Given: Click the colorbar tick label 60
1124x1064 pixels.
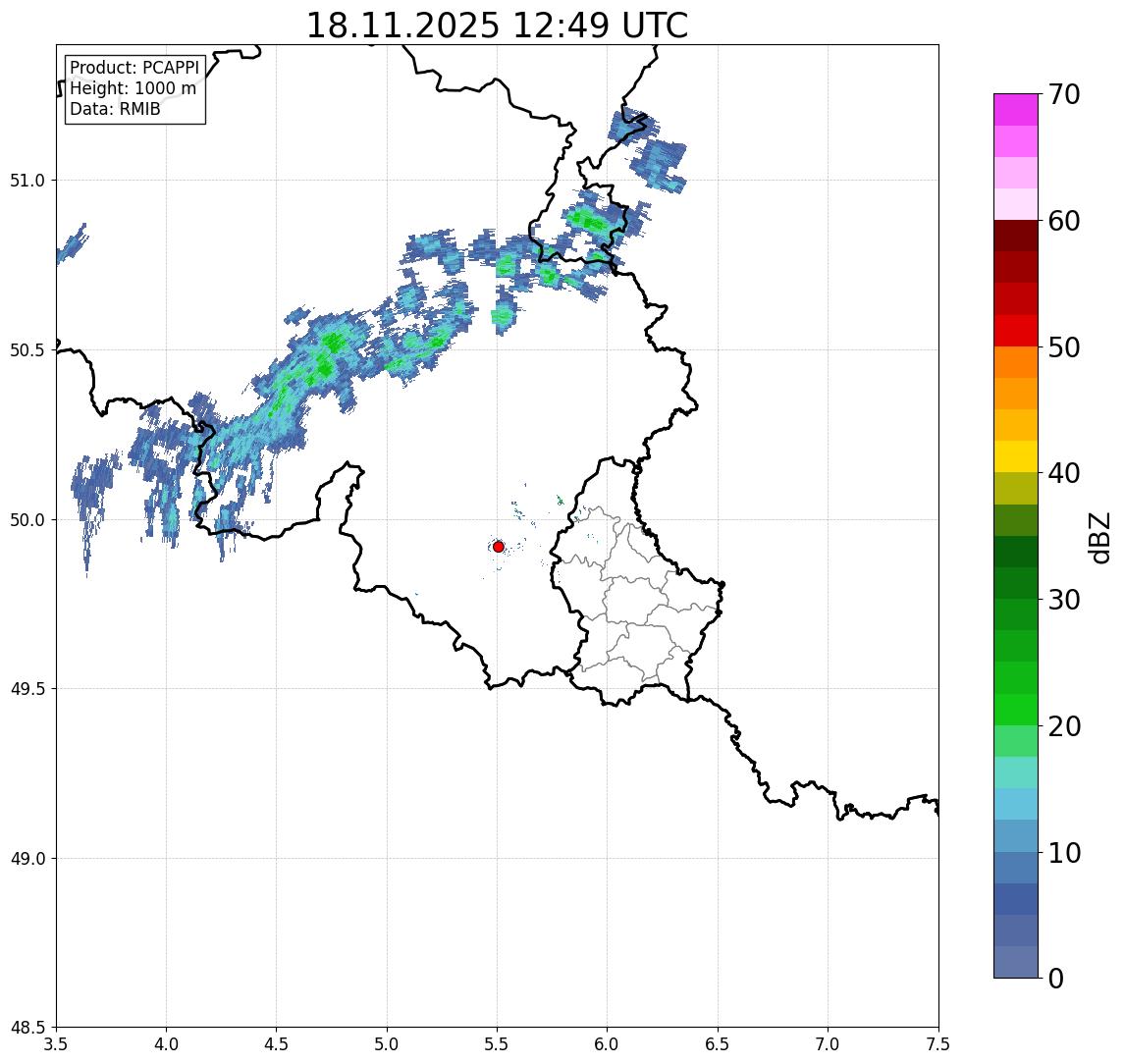Looking at the screenshot, I should pyautogui.click(x=1064, y=221).
